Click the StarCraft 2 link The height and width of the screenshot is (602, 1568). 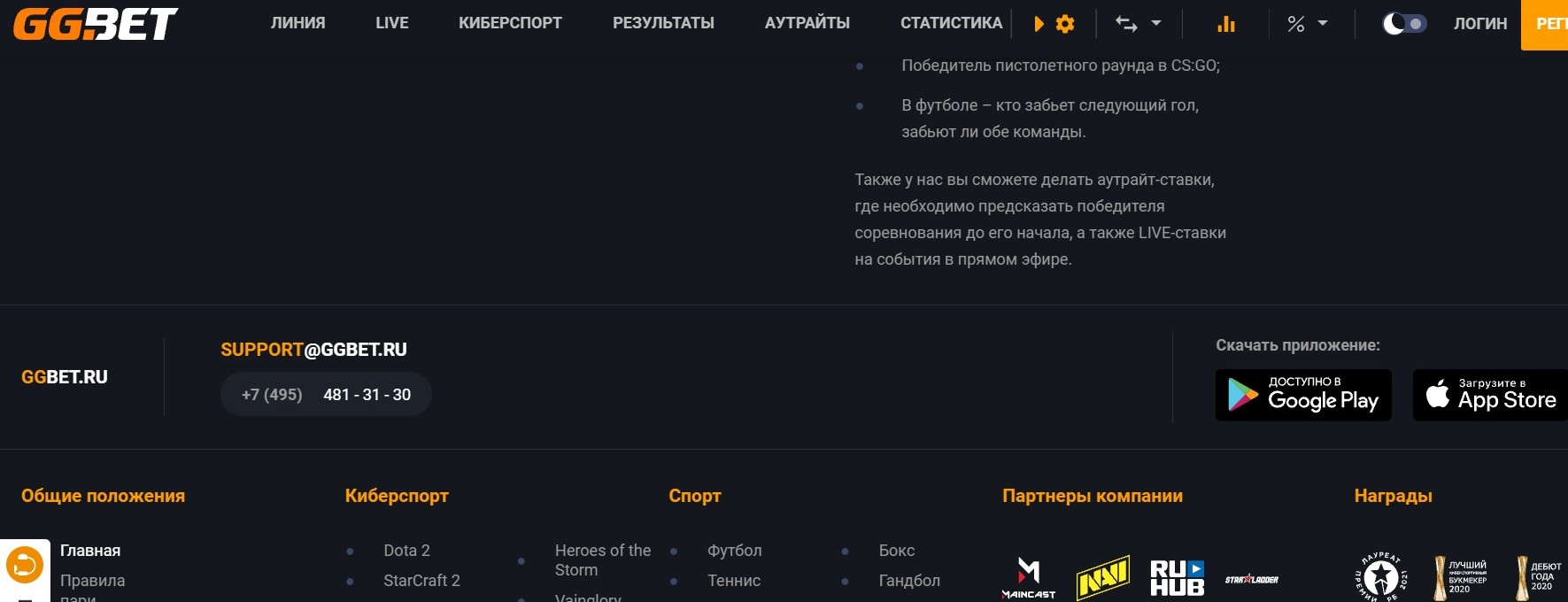(x=421, y=581)
